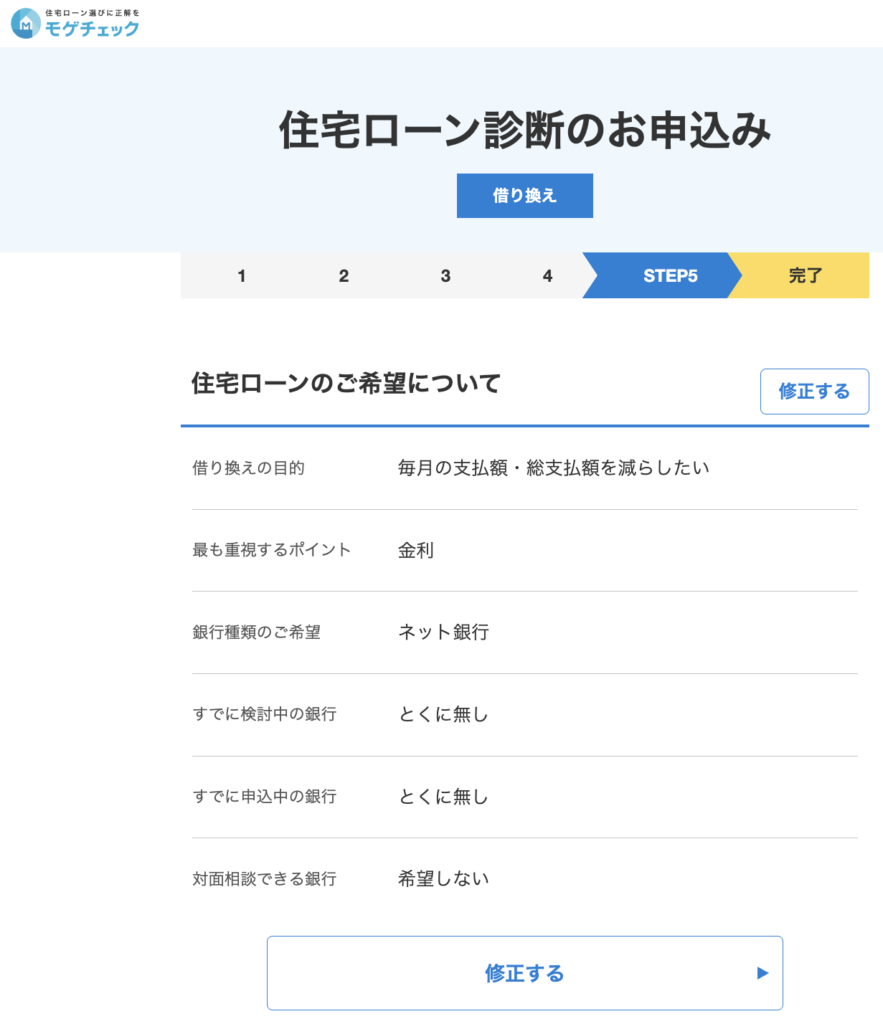Click the Mogecheck house logo icon
This screenshot has width=883, height=1024.
point(26,24)
